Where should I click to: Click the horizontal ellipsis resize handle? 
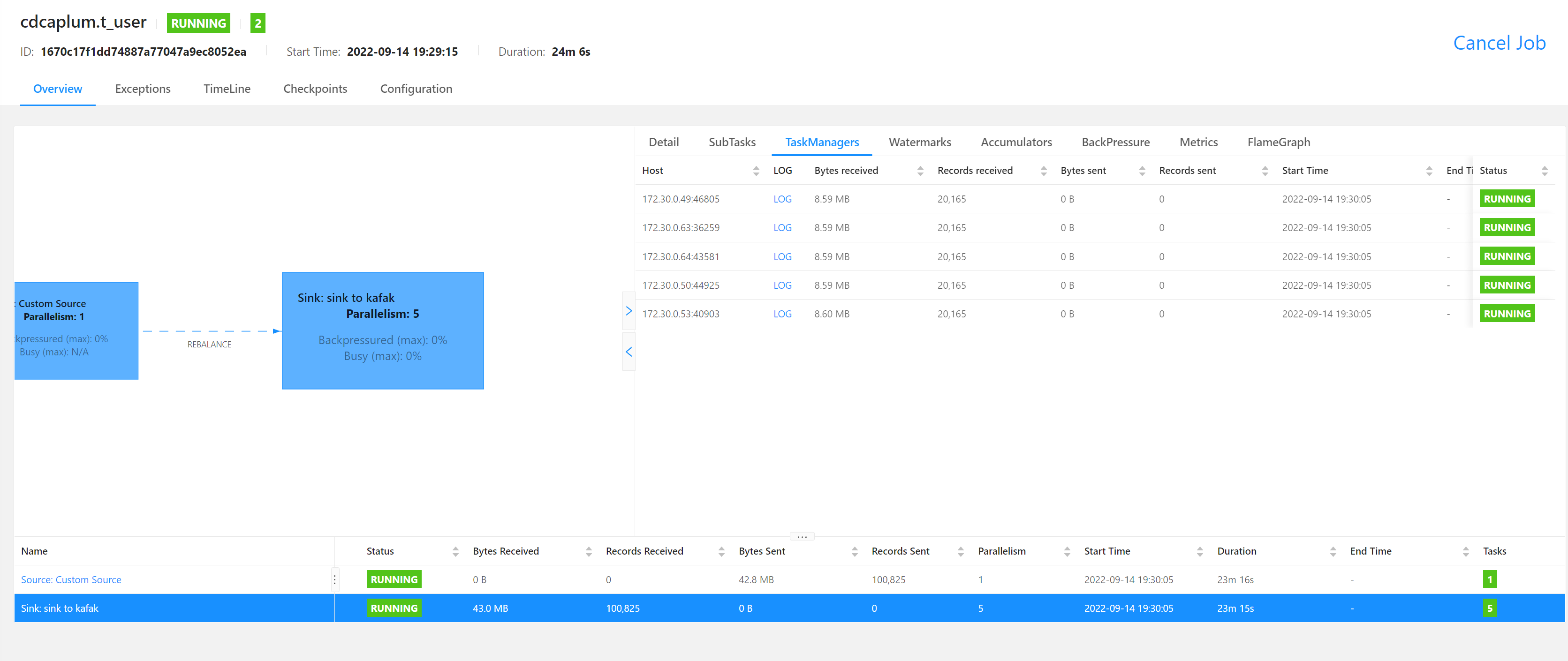coord(802,536)
